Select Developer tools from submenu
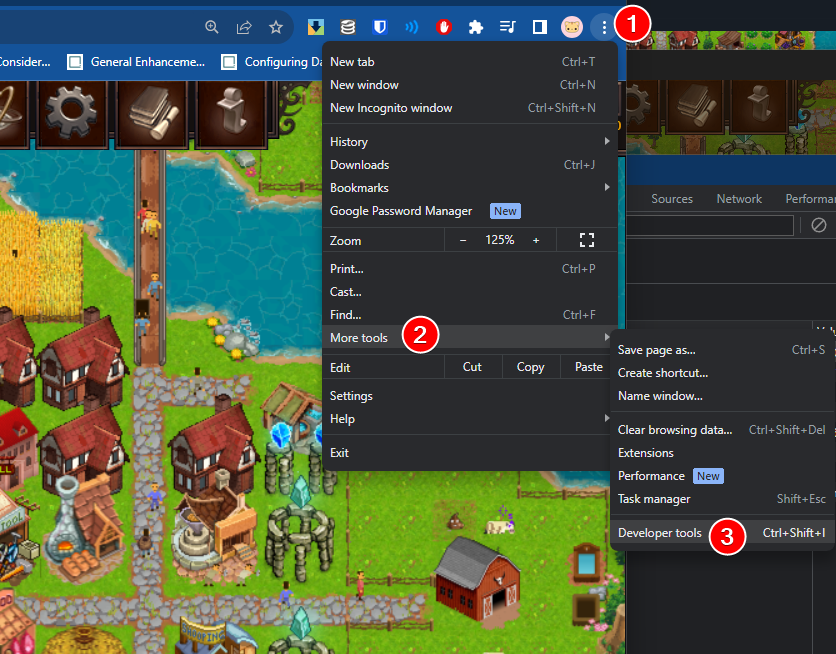 click(x=660, y=533)
